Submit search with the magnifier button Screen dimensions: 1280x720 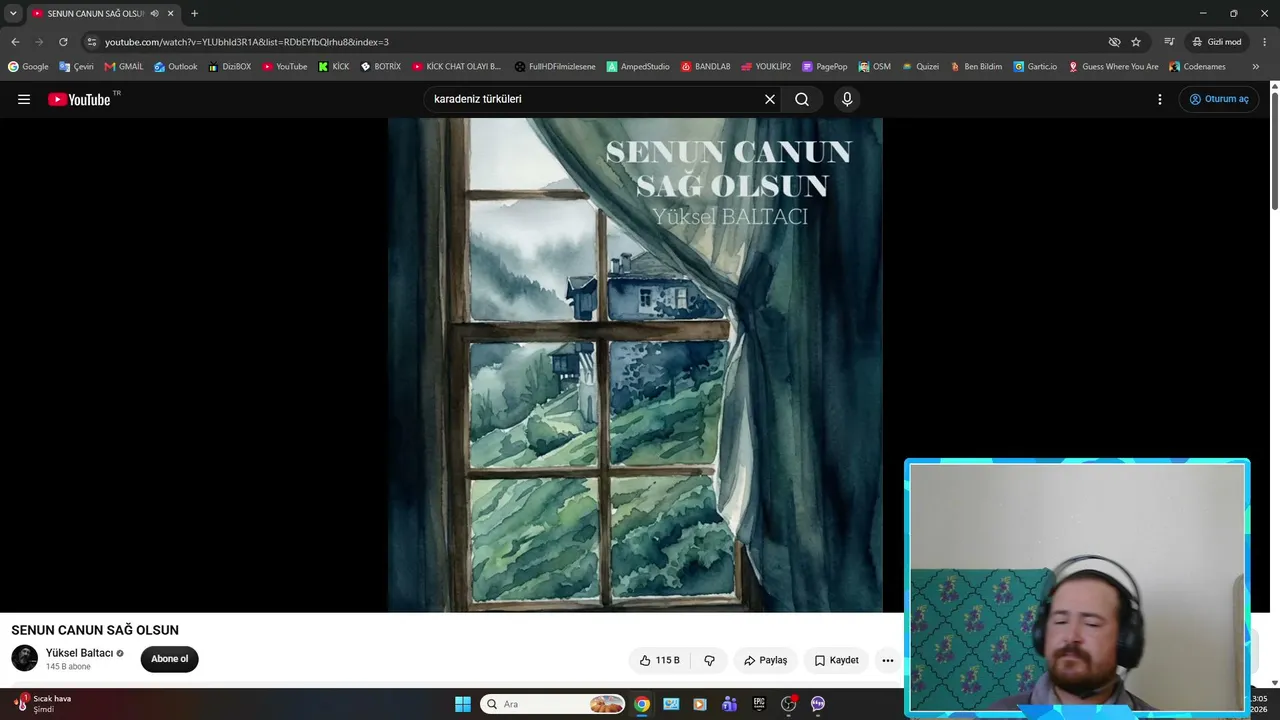coord(802,99)
